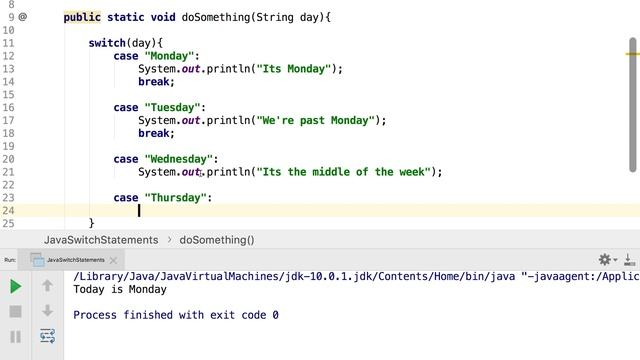The width and height of the screenshot is (640, 360).
Task: Place the cursor on case "Thursday"
Action: (x=163, y=198)
